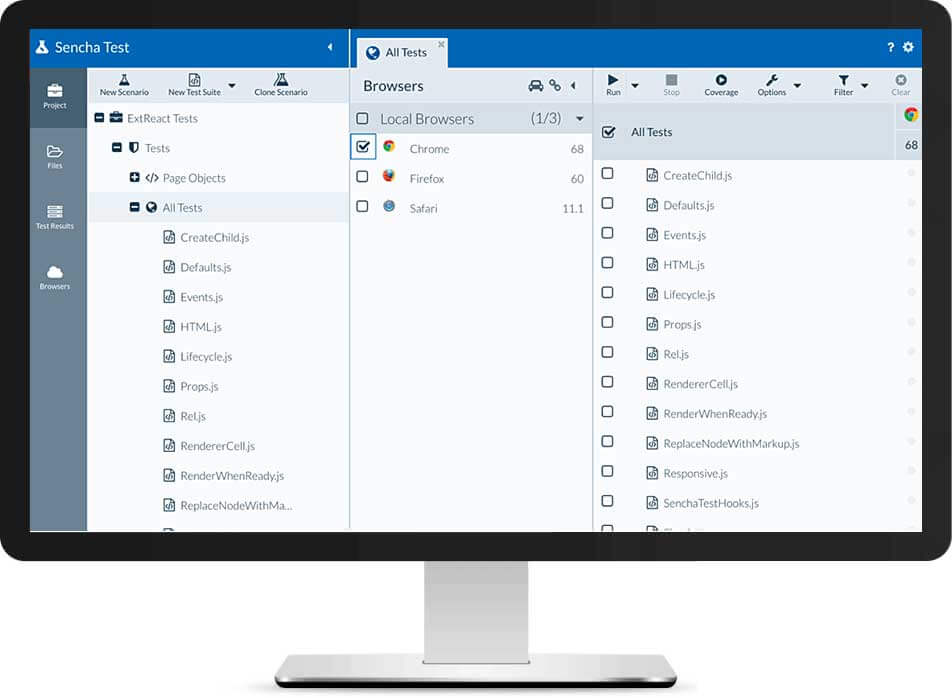Click the Sencha Test flask logo
Image resolution: width=952 pixels, height=698 pixels.
coord(42,47)
